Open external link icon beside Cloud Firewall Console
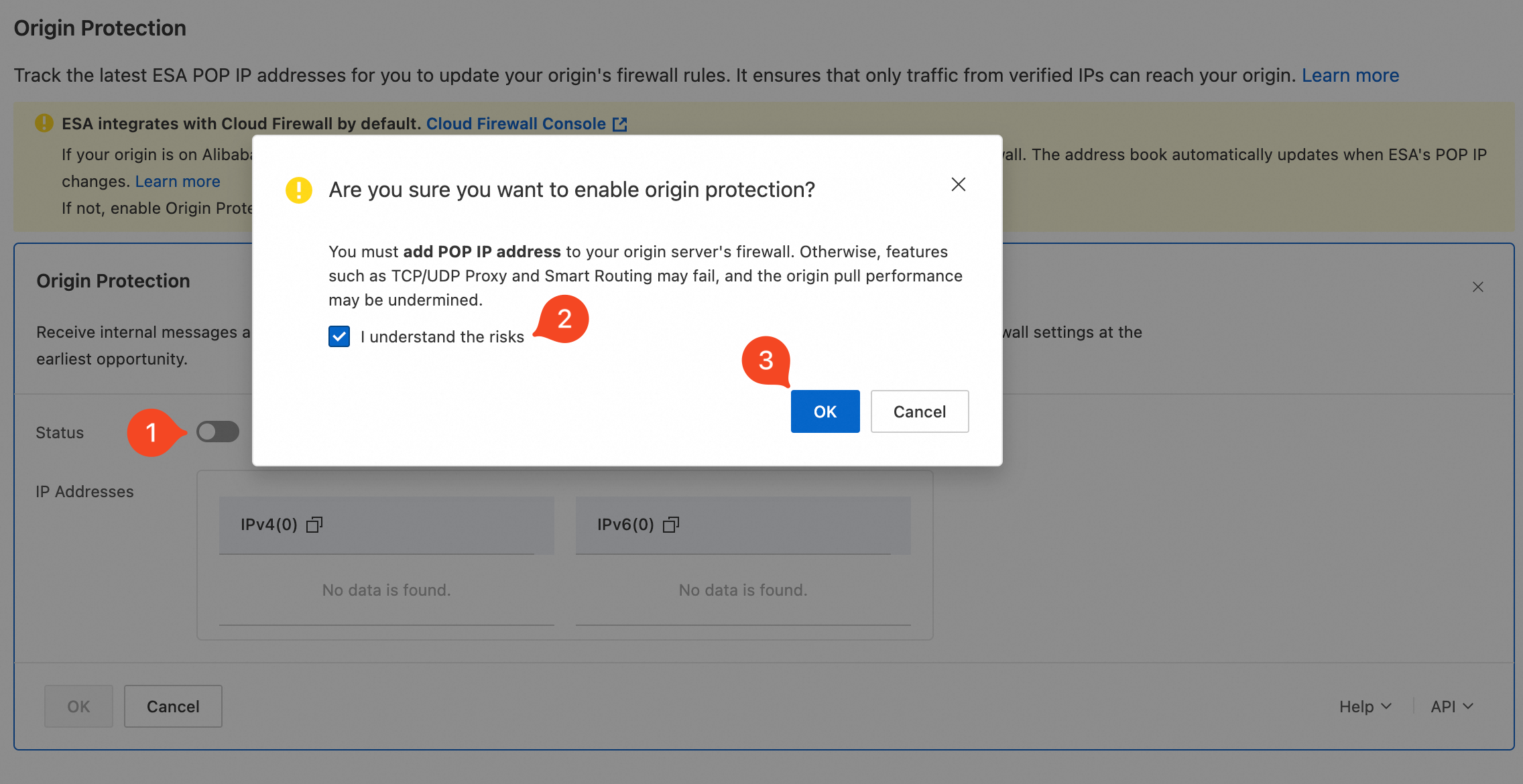The image size is (1523, 784). 620,124
